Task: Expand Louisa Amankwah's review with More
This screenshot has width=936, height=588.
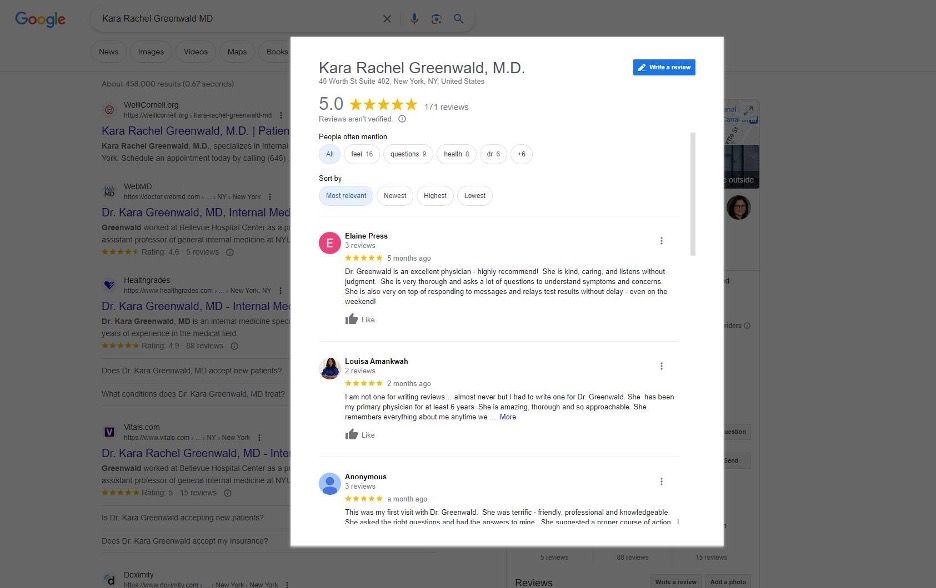Action: pos(507,417)
